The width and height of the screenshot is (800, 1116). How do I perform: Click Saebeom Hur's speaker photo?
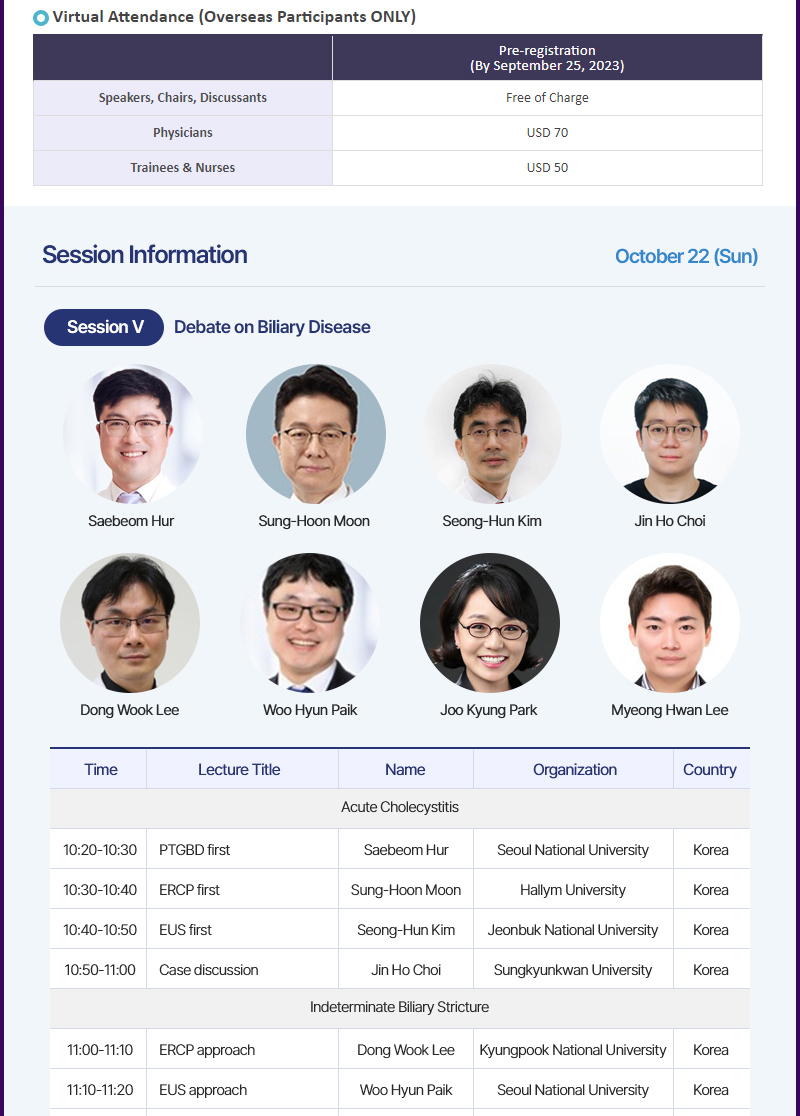point(132,434)
